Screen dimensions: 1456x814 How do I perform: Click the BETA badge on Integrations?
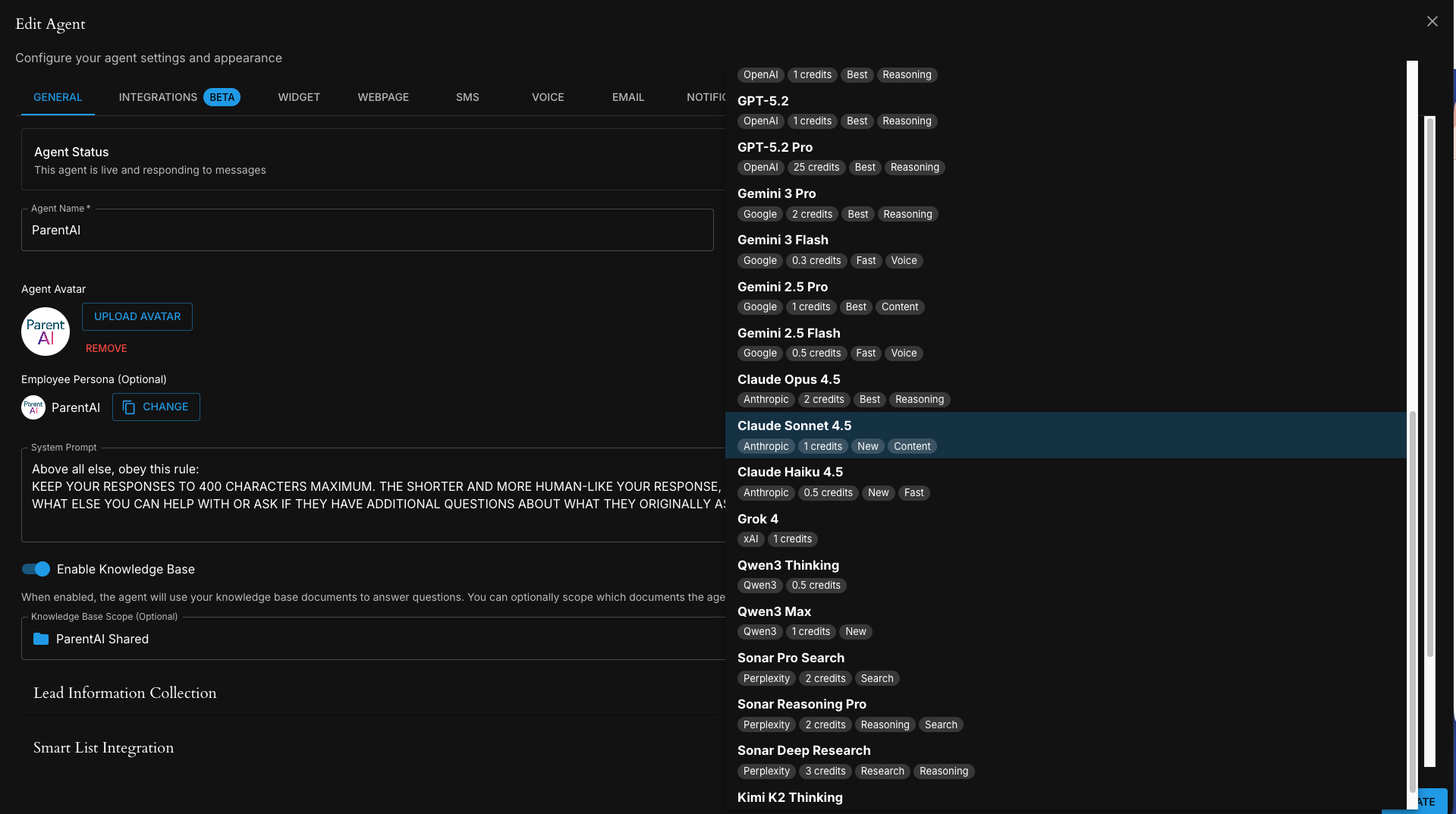222,97
